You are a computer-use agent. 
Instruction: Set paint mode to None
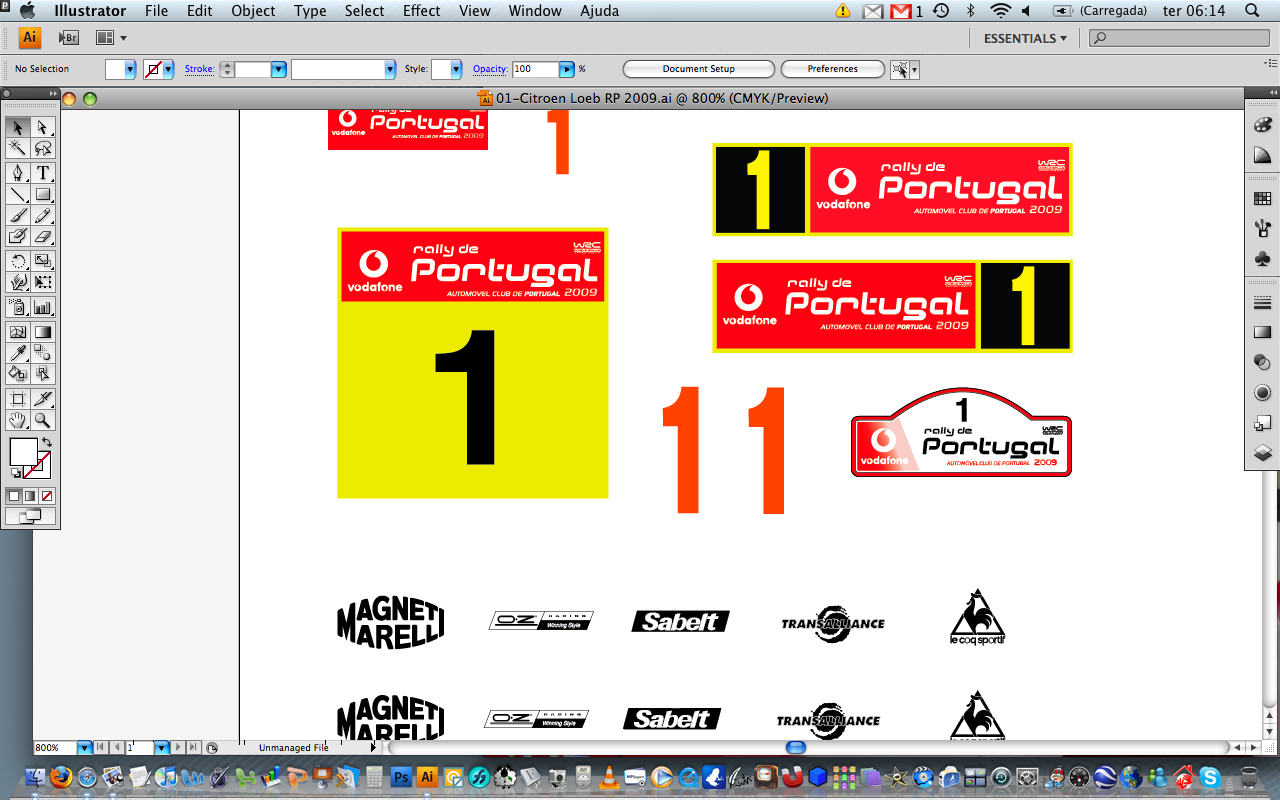click(46, 495)
